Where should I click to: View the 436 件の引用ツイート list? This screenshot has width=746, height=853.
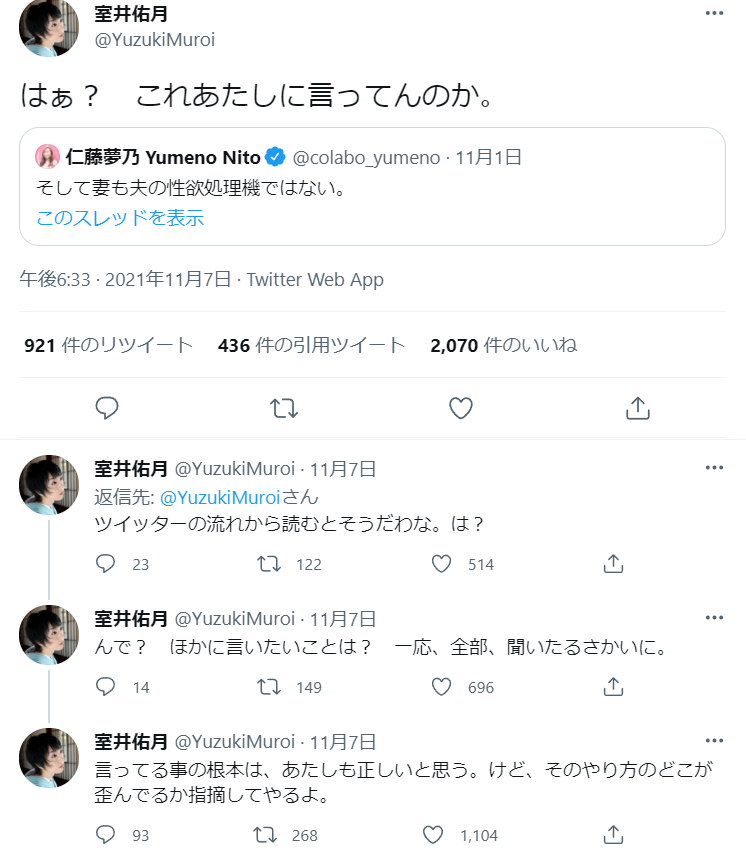click(x=311, y=346)
